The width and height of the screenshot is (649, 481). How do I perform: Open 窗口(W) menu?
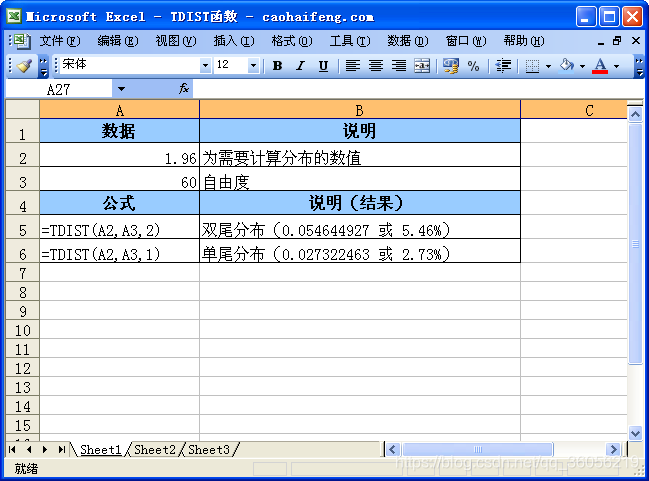[x=466, y=41]
